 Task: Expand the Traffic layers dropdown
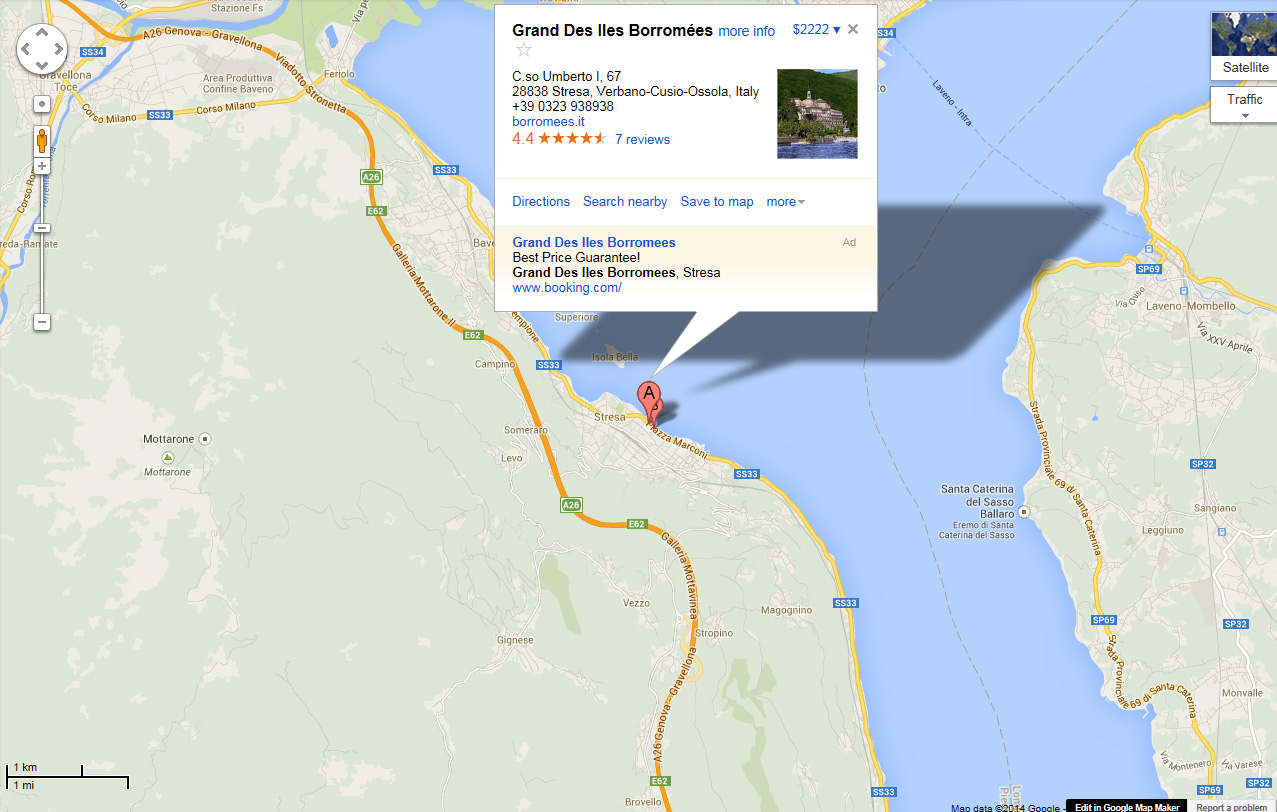(1245, 104)
